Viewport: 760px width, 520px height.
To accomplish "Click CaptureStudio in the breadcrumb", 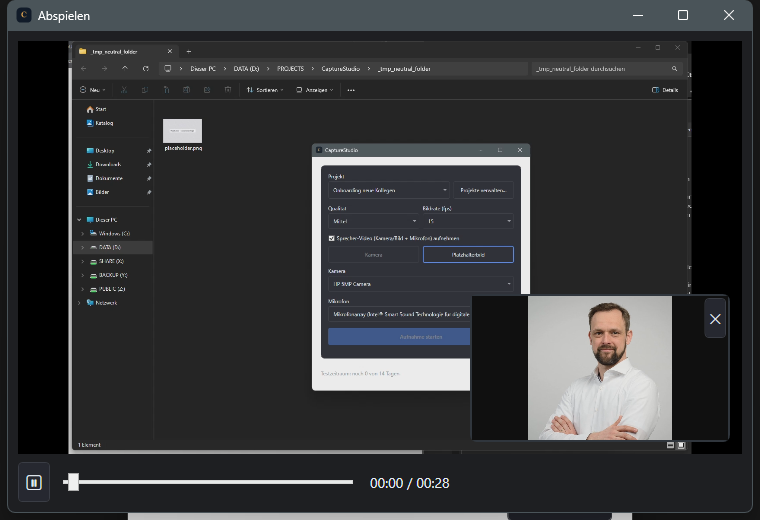I will 341,69.
